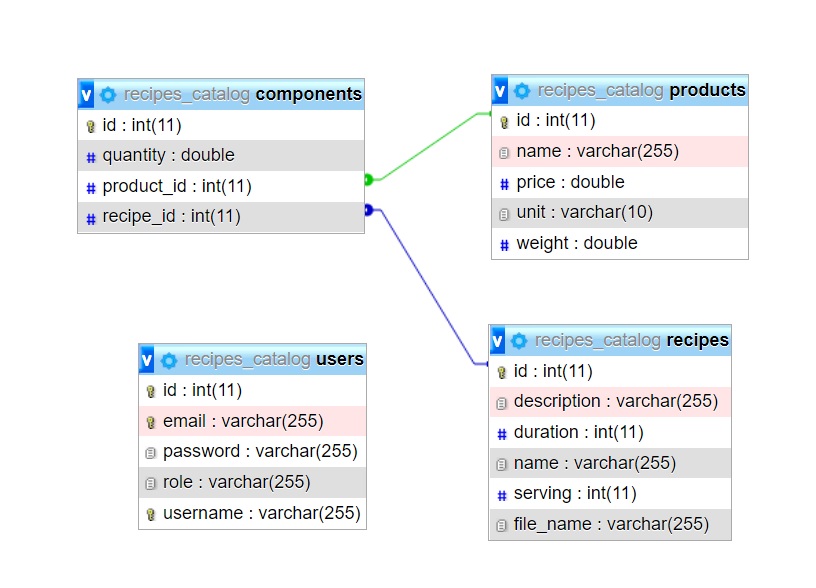This screenshot has width=816, height=588.
Task: Select the recipes table title
Action: 697,340
